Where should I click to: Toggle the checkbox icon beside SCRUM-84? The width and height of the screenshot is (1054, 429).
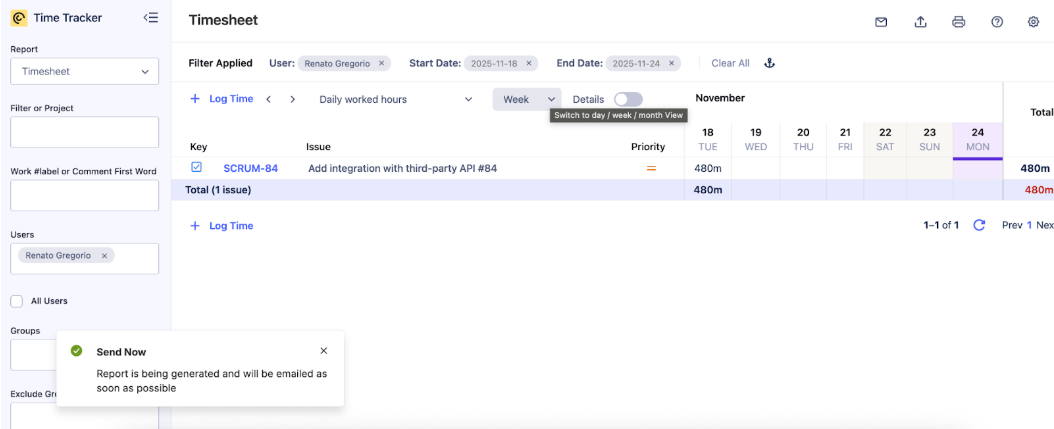click(x=196, y=167)
